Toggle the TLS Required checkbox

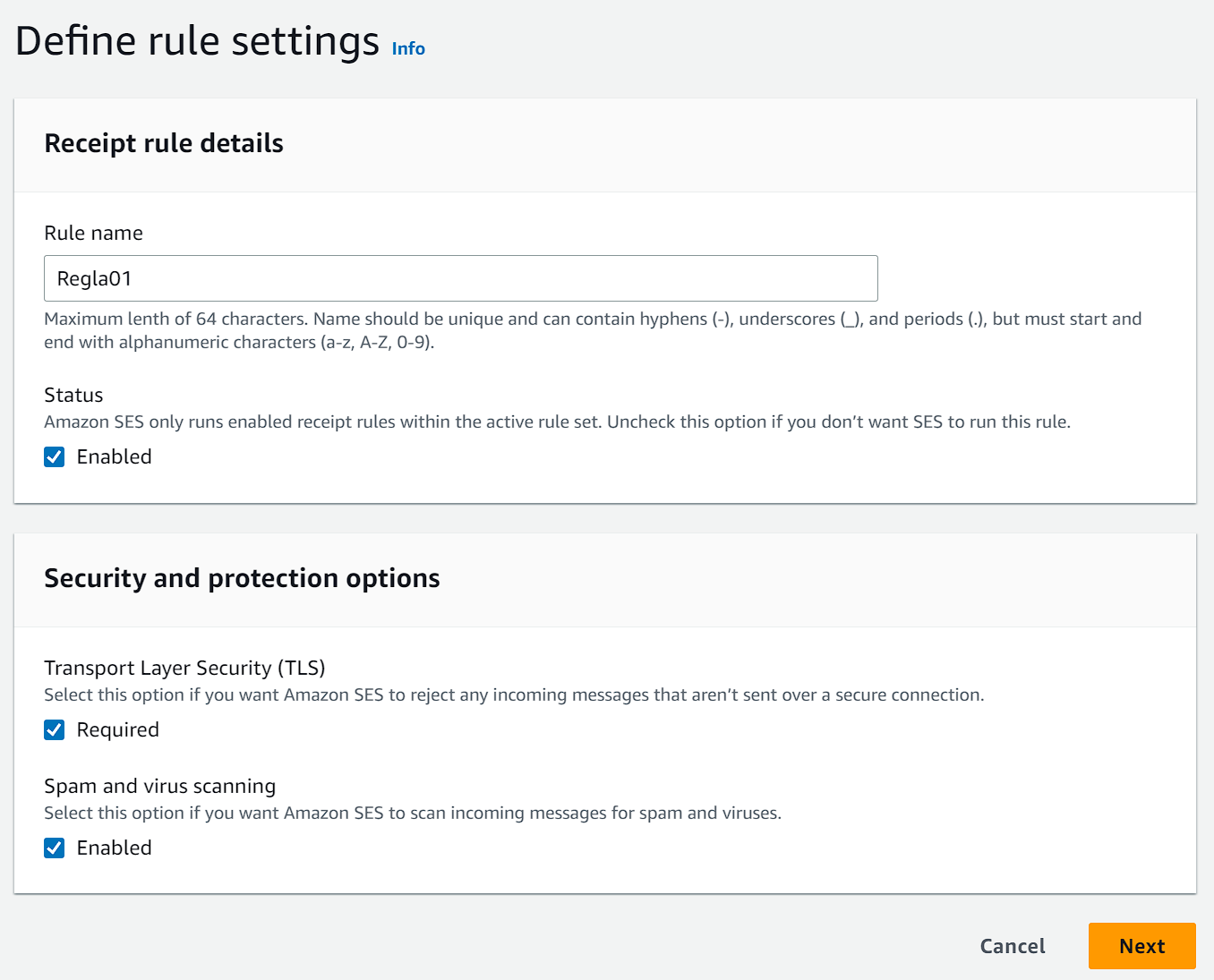coord(55,730)
